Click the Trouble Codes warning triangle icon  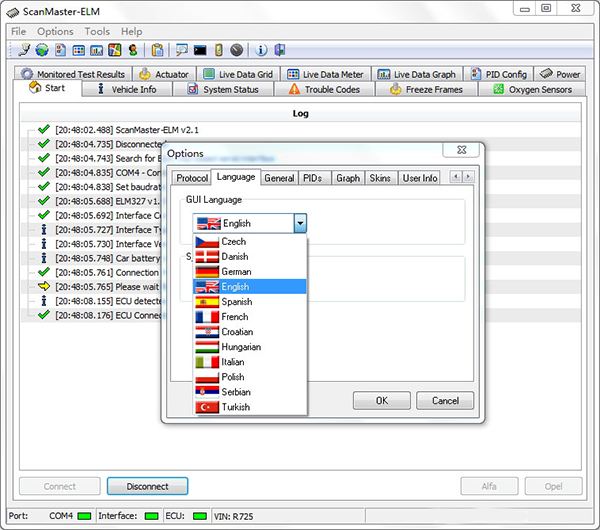pos(294,89)
